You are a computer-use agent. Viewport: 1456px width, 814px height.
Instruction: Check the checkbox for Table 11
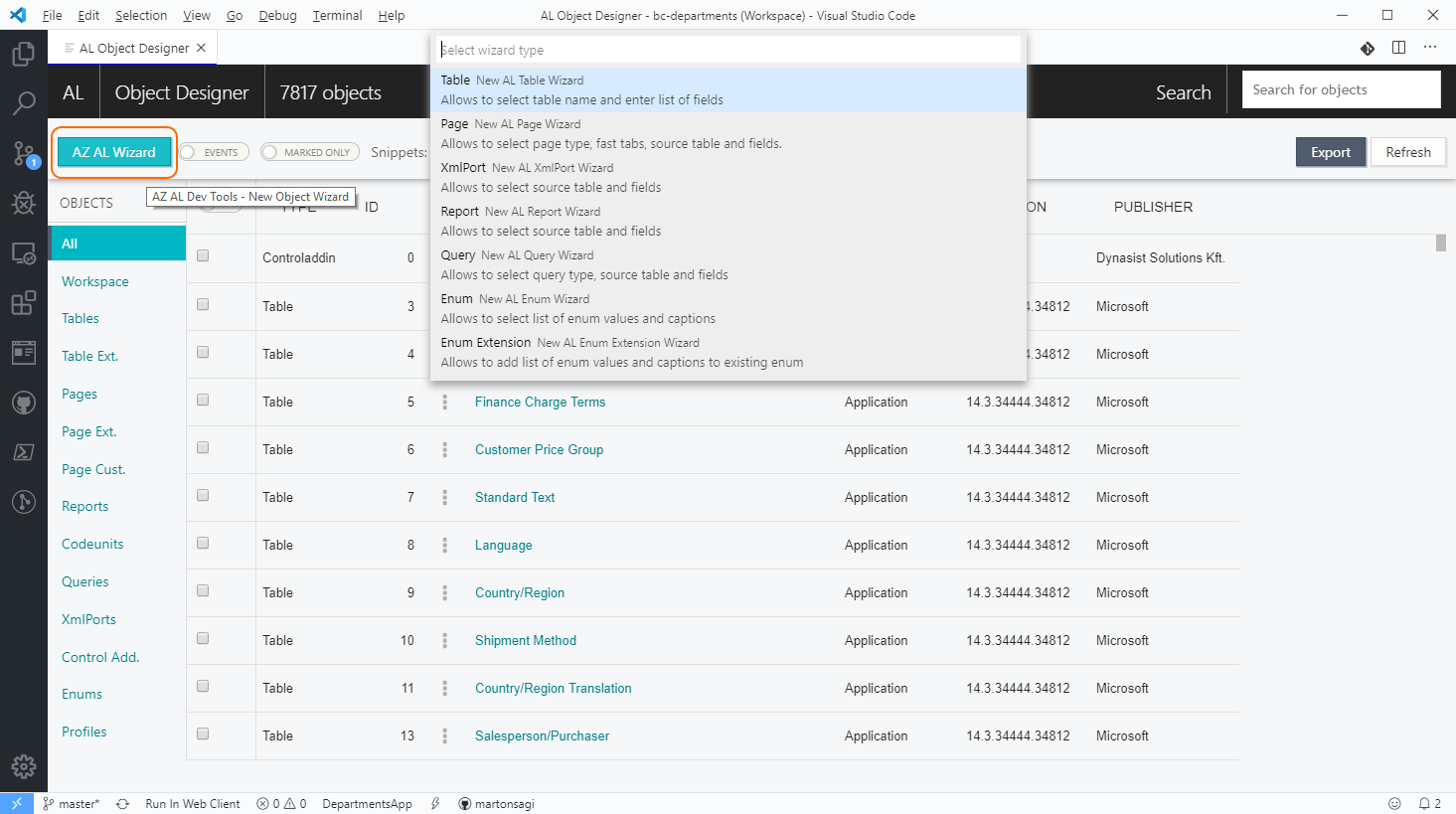pos(203,686)
